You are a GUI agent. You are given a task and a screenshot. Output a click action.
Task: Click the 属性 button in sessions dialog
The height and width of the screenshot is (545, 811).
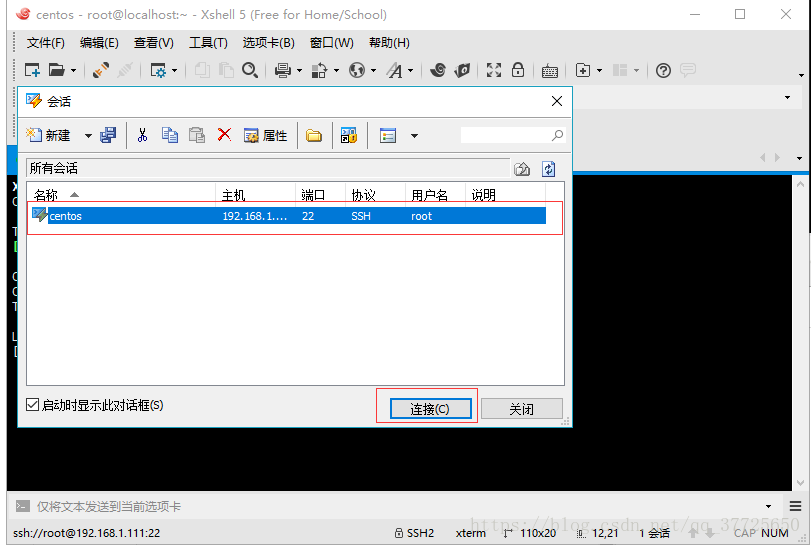coord(265,135)
